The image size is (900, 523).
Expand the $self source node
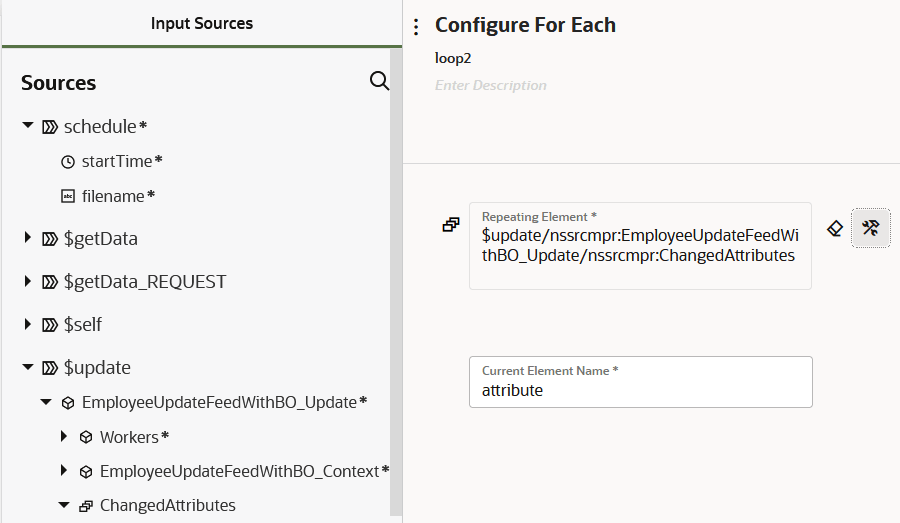coord(28,324)
